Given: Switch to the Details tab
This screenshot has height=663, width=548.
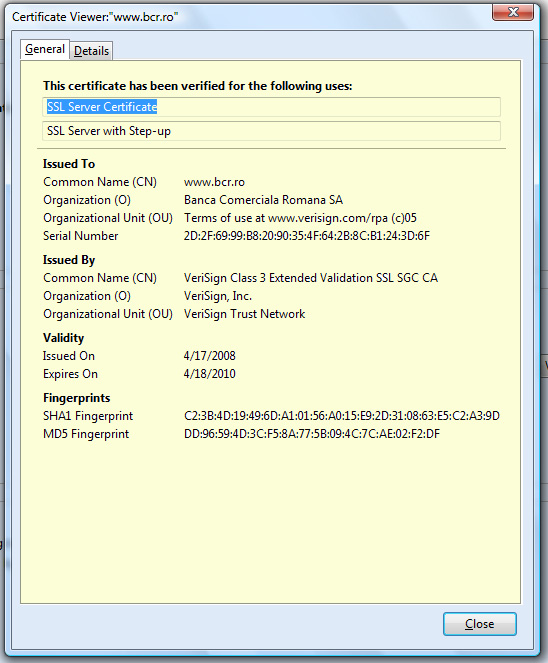Looking at the screenshot, I should point(91,51).
